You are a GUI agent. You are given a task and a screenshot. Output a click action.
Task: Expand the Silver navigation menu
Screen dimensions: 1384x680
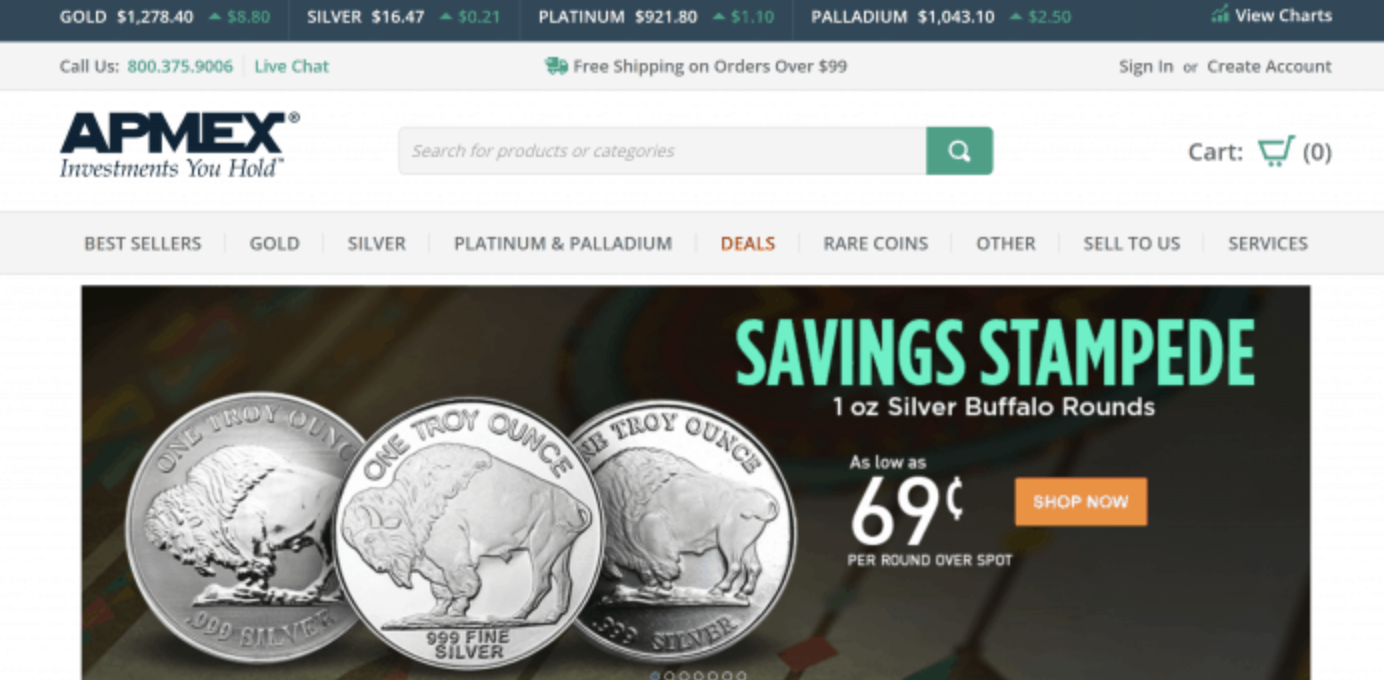pyautogui.click(x=376, y=243)
